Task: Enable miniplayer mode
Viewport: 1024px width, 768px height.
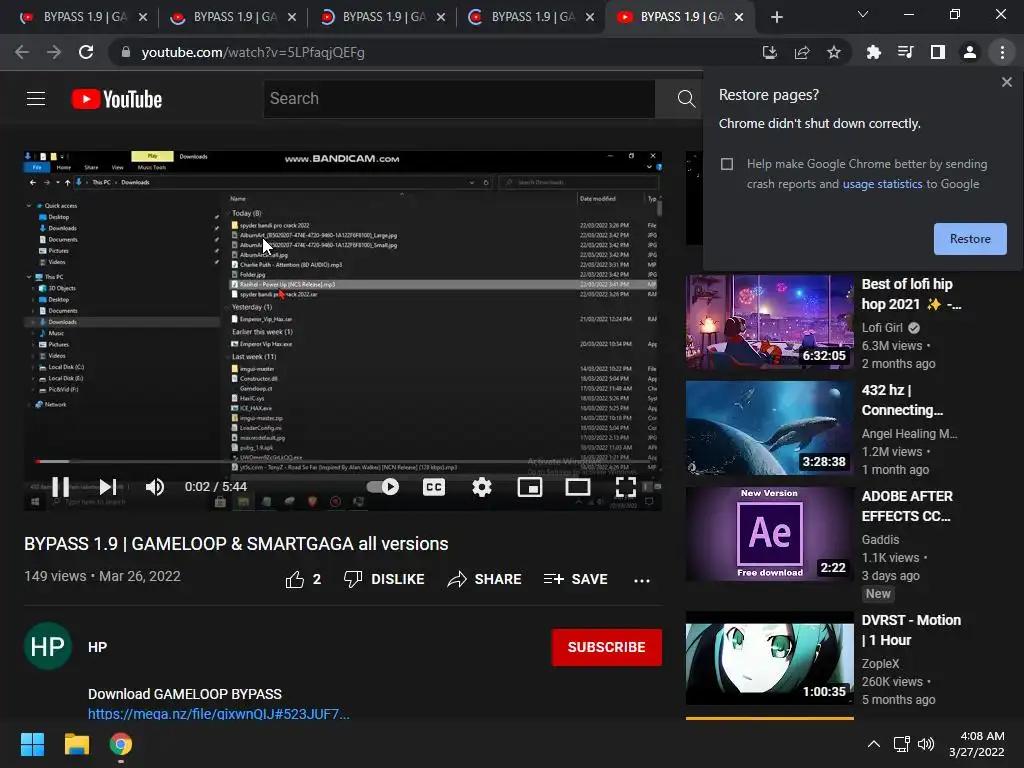Action: 530,487
